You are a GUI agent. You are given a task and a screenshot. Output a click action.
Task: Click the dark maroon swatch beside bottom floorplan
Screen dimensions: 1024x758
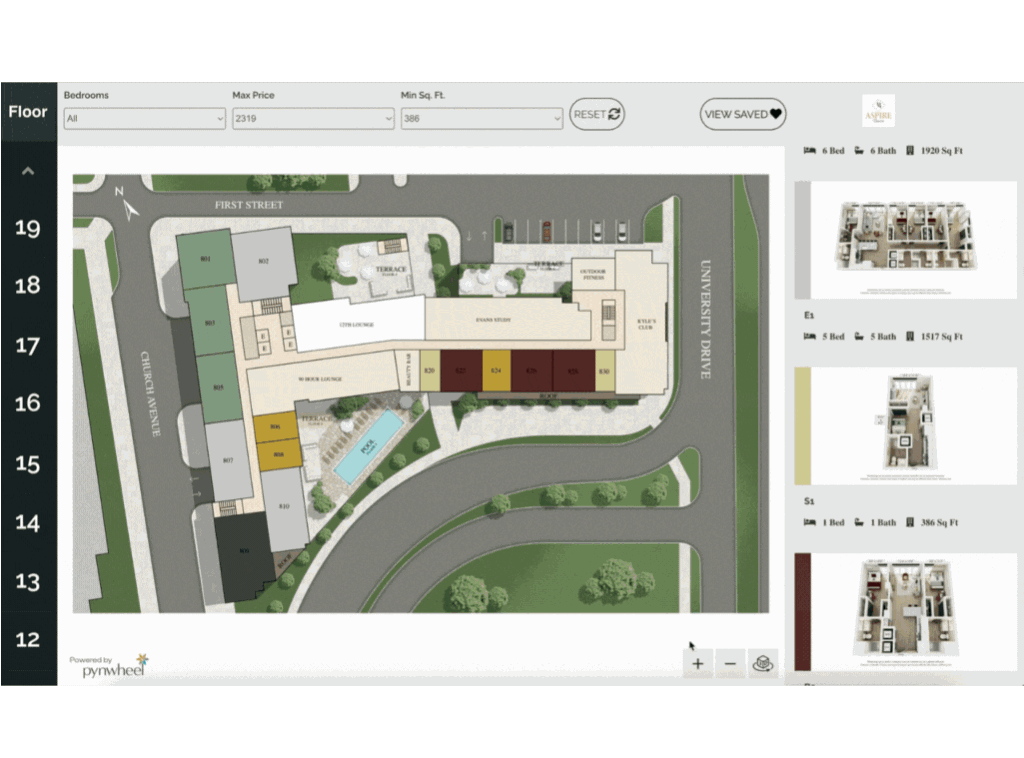coord(802,611)
